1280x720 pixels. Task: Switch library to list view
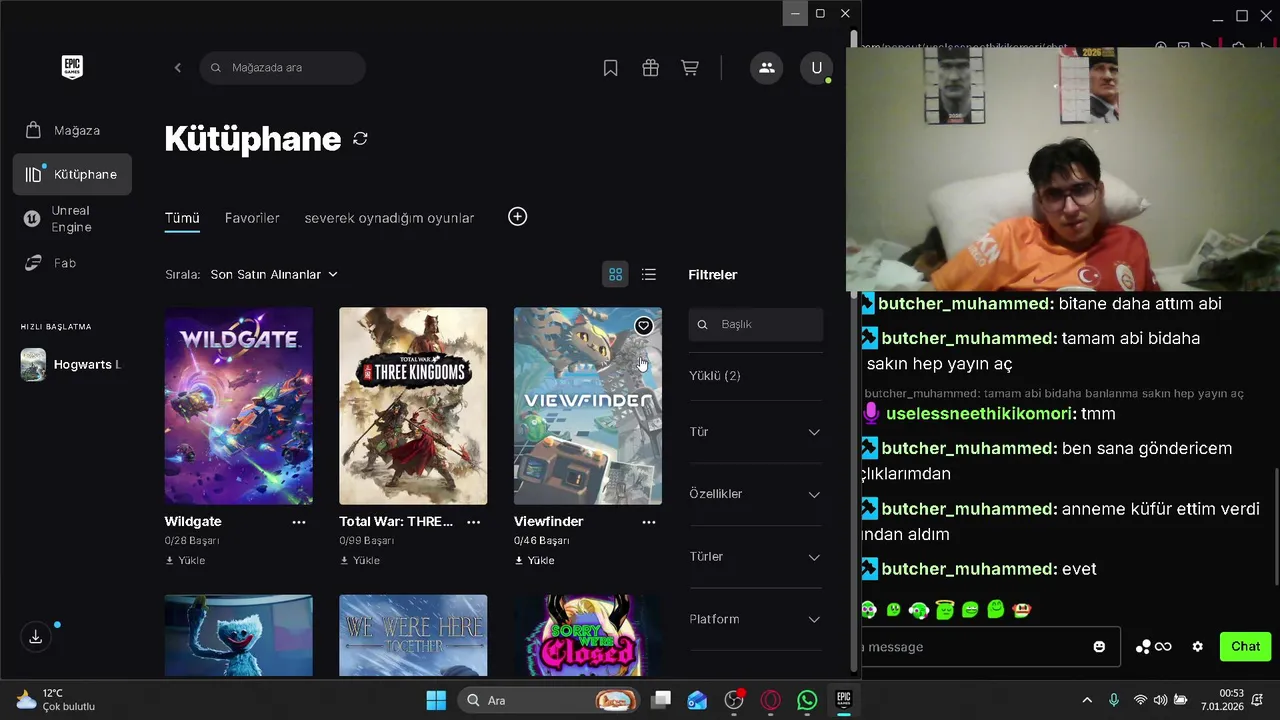[649, 274]
